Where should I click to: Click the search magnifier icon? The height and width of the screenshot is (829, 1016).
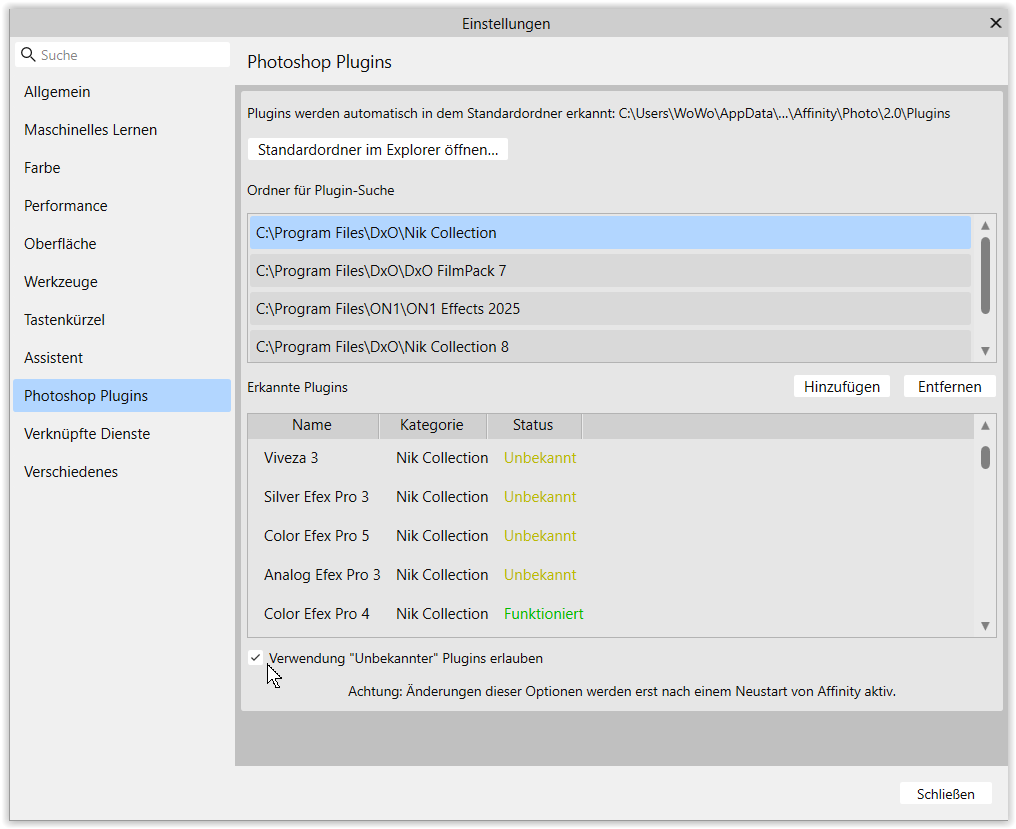28,55
